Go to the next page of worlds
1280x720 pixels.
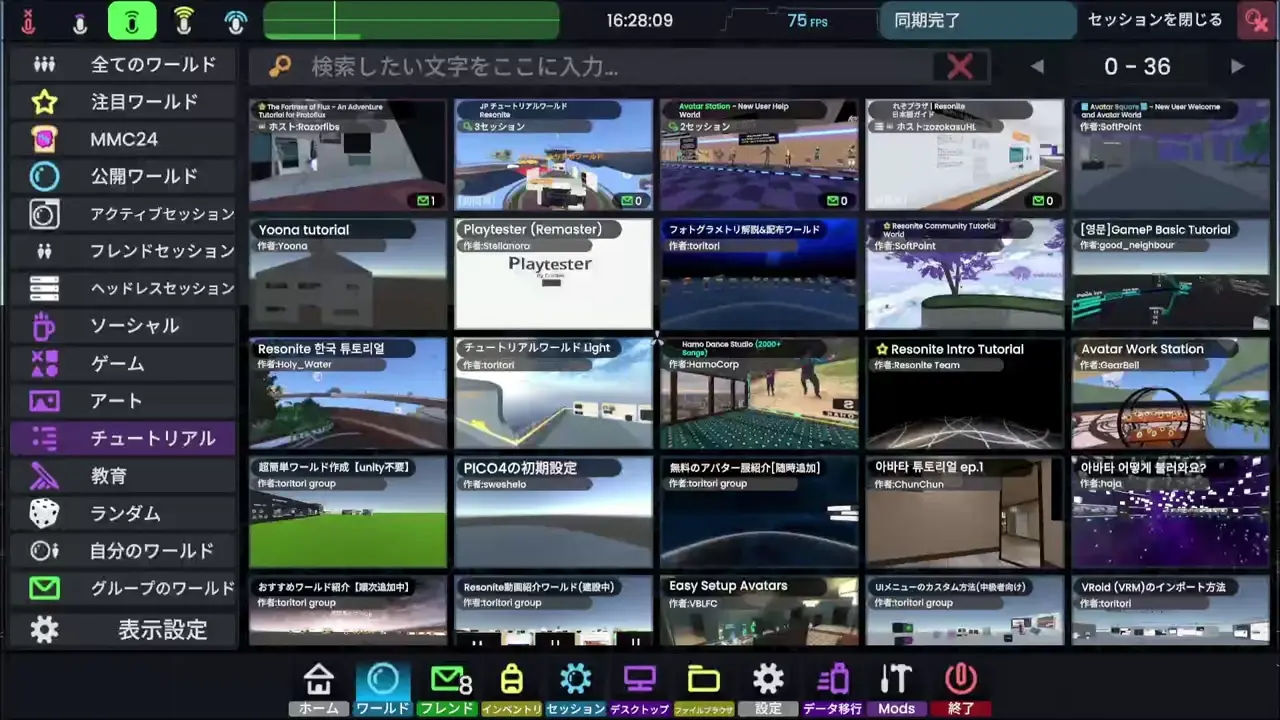(1238, 66)
